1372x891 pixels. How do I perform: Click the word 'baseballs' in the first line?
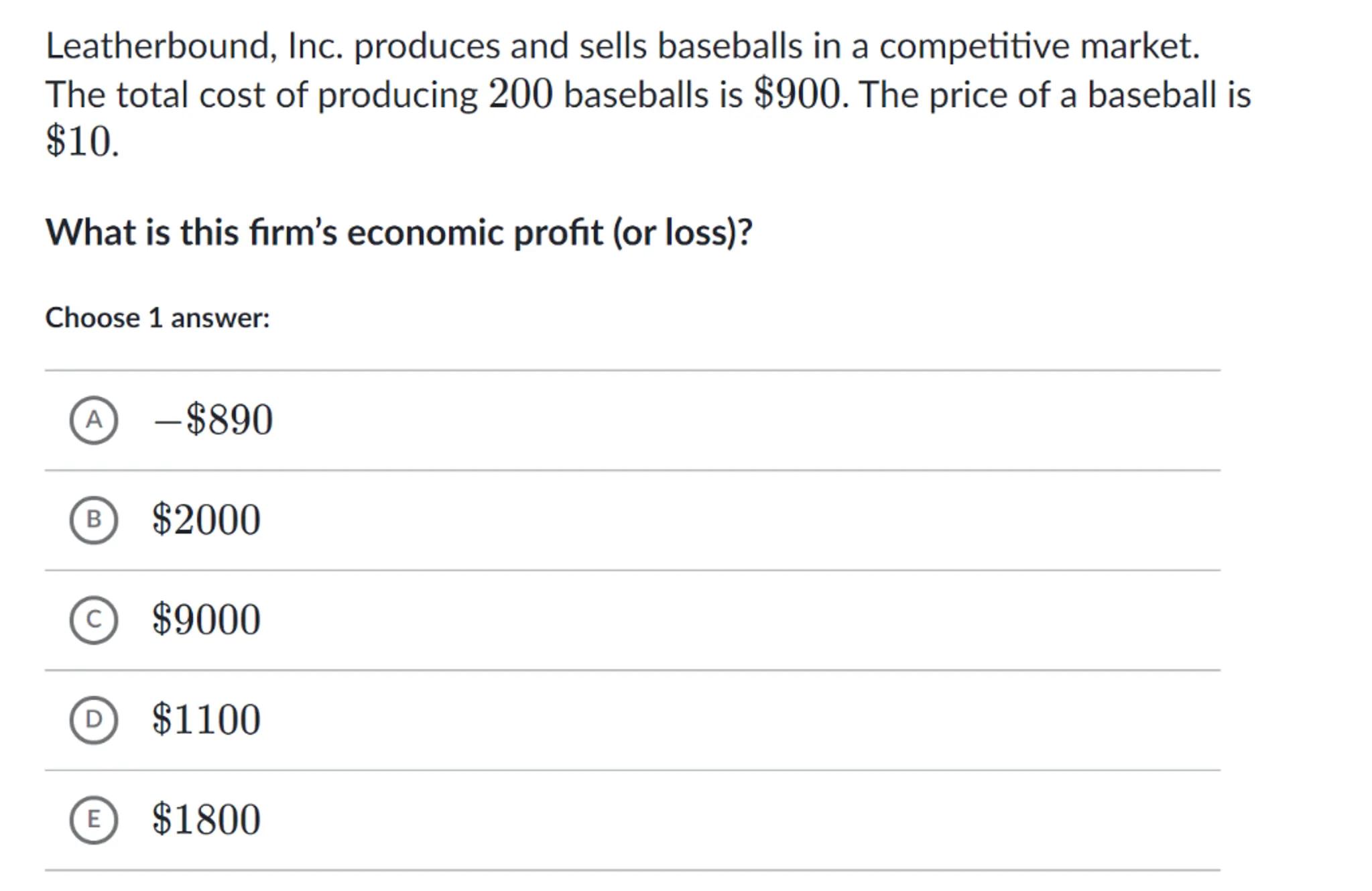coord(729,46)
